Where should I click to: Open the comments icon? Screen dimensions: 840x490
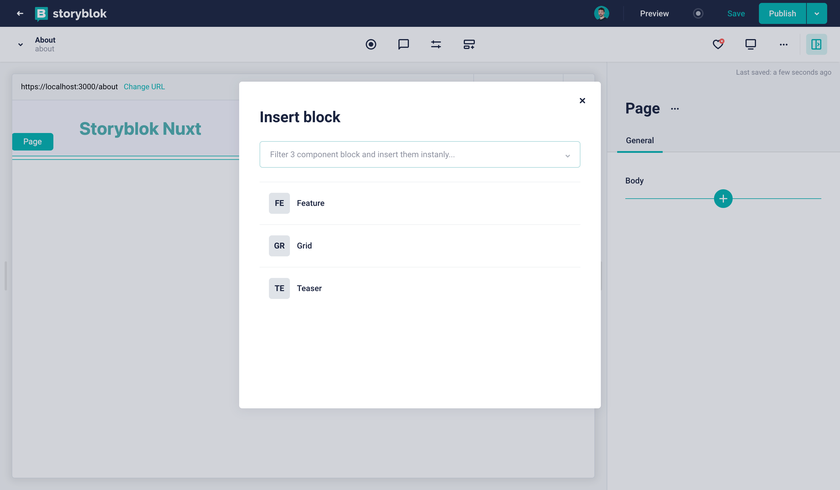click(403, 44)
